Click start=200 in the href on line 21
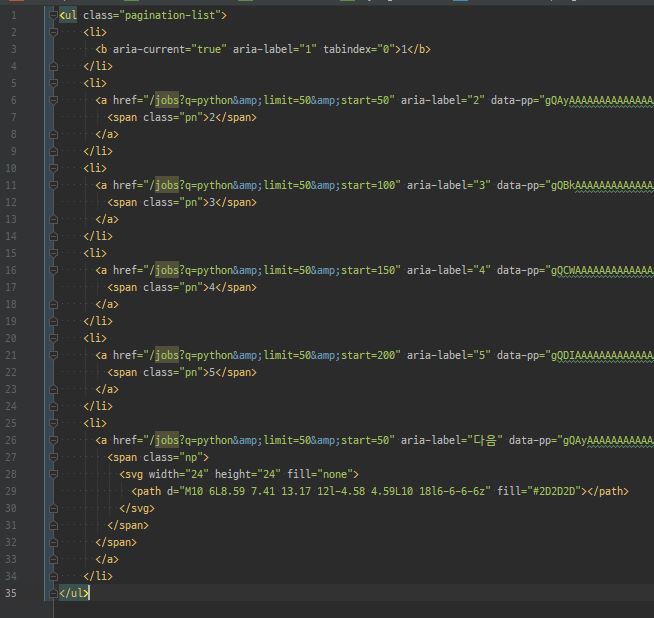Screen dimensions: 654x618 click(x=368, y=355)
